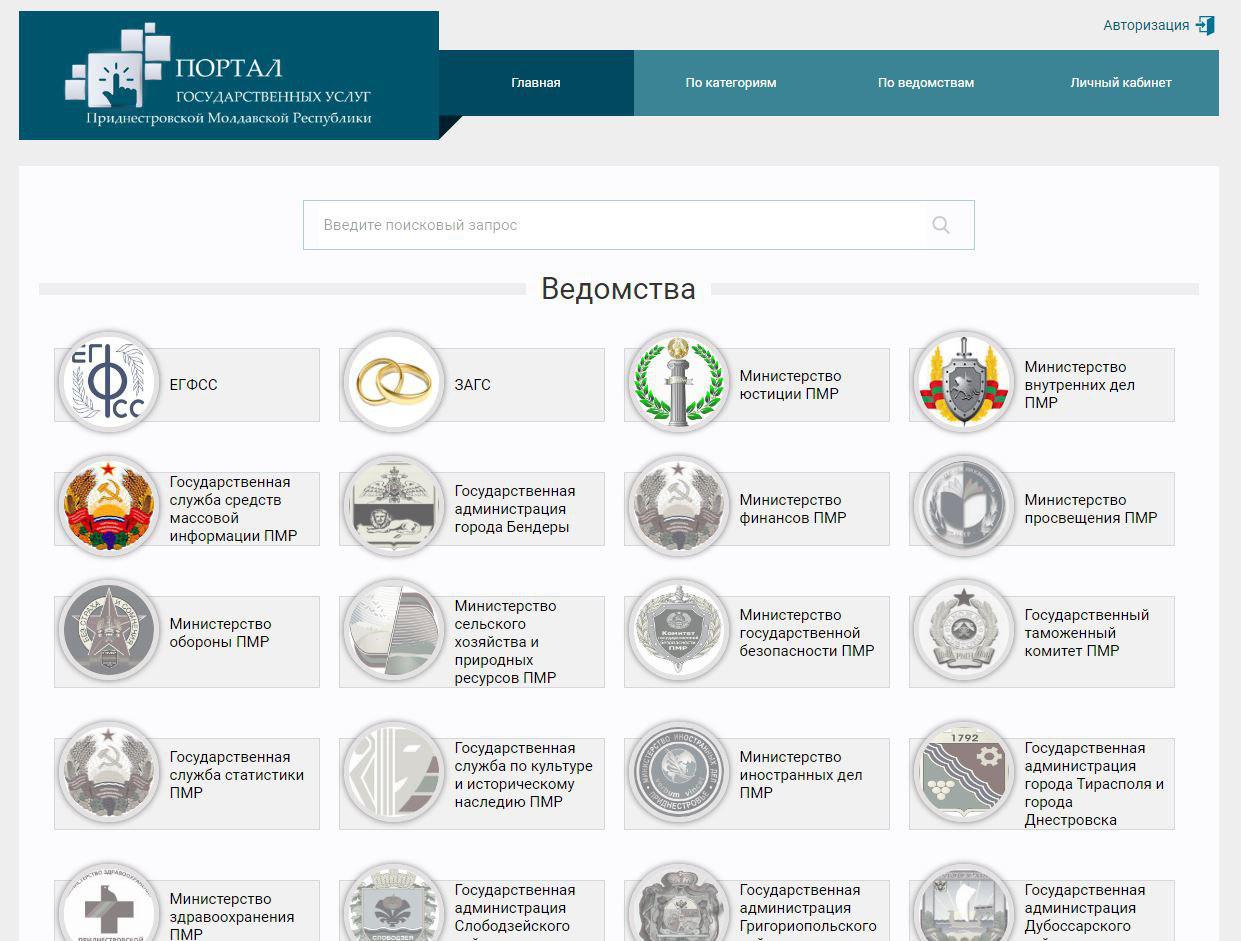This screenshot has height=941, width=1241.
Task: Click the Авторизация link text
Action: coord(1146,25)
